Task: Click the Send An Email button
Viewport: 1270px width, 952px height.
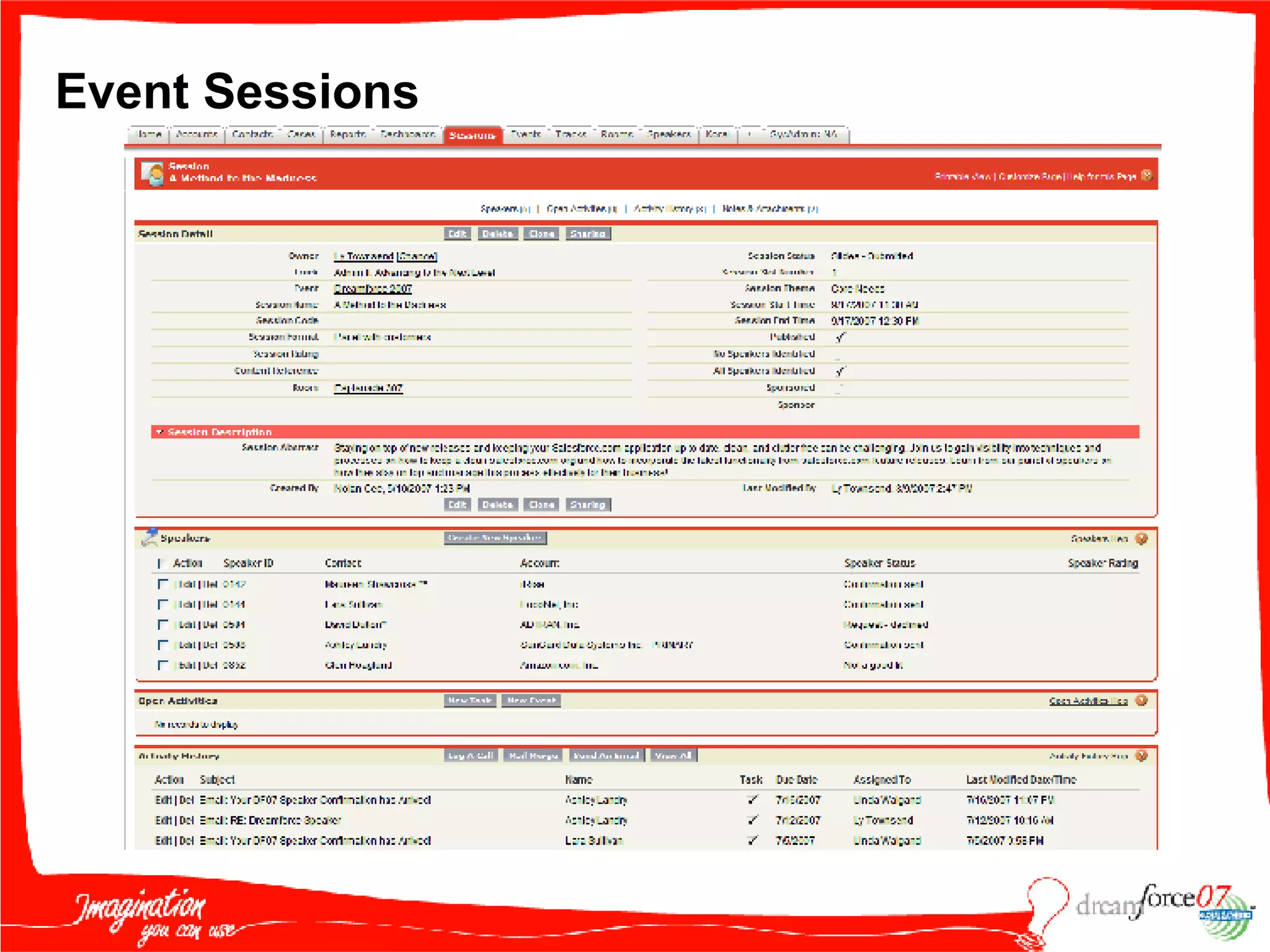Action: click(606, 756)
